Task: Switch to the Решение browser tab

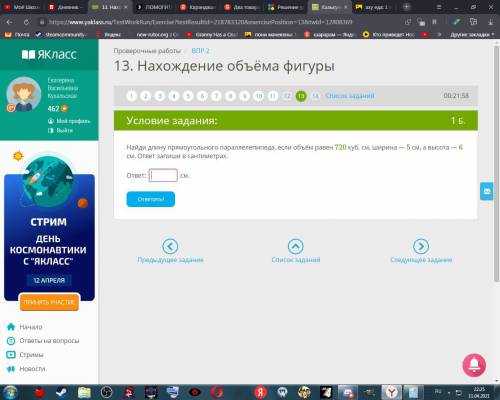Action: 285,7
